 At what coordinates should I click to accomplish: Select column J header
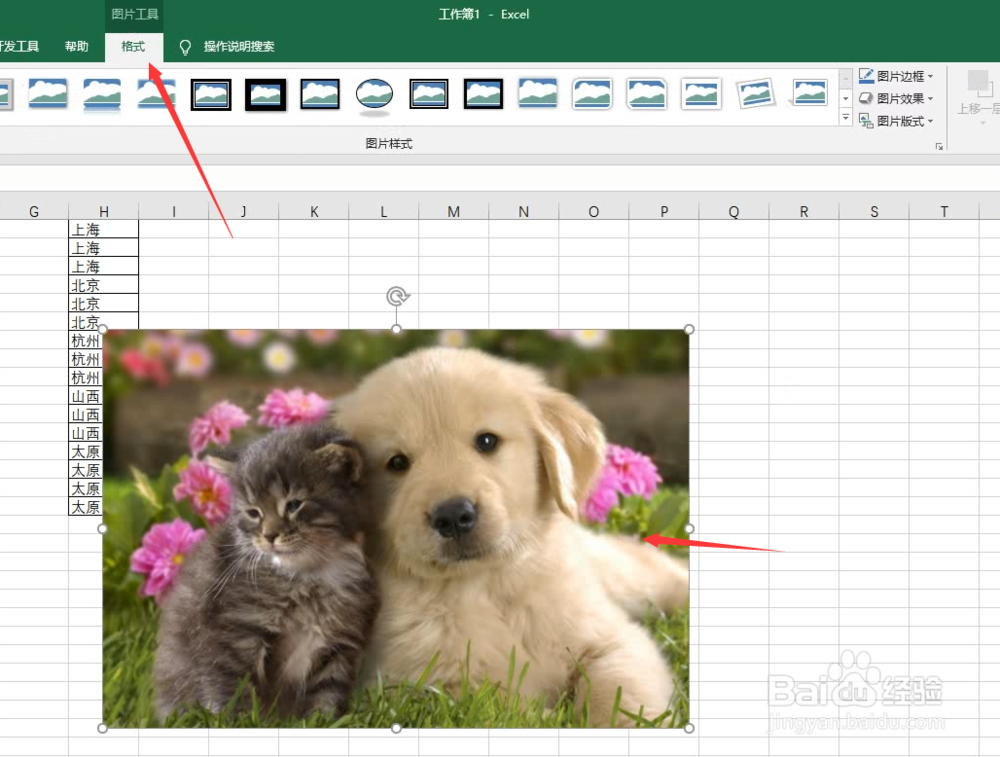click(x=244, y=212)
